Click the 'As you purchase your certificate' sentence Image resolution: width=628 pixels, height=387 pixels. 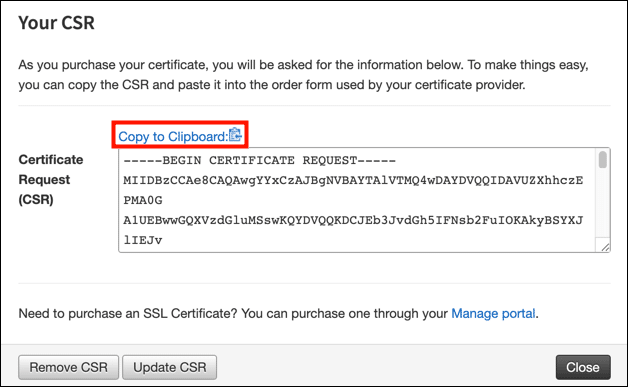click(x=303, y=65)
